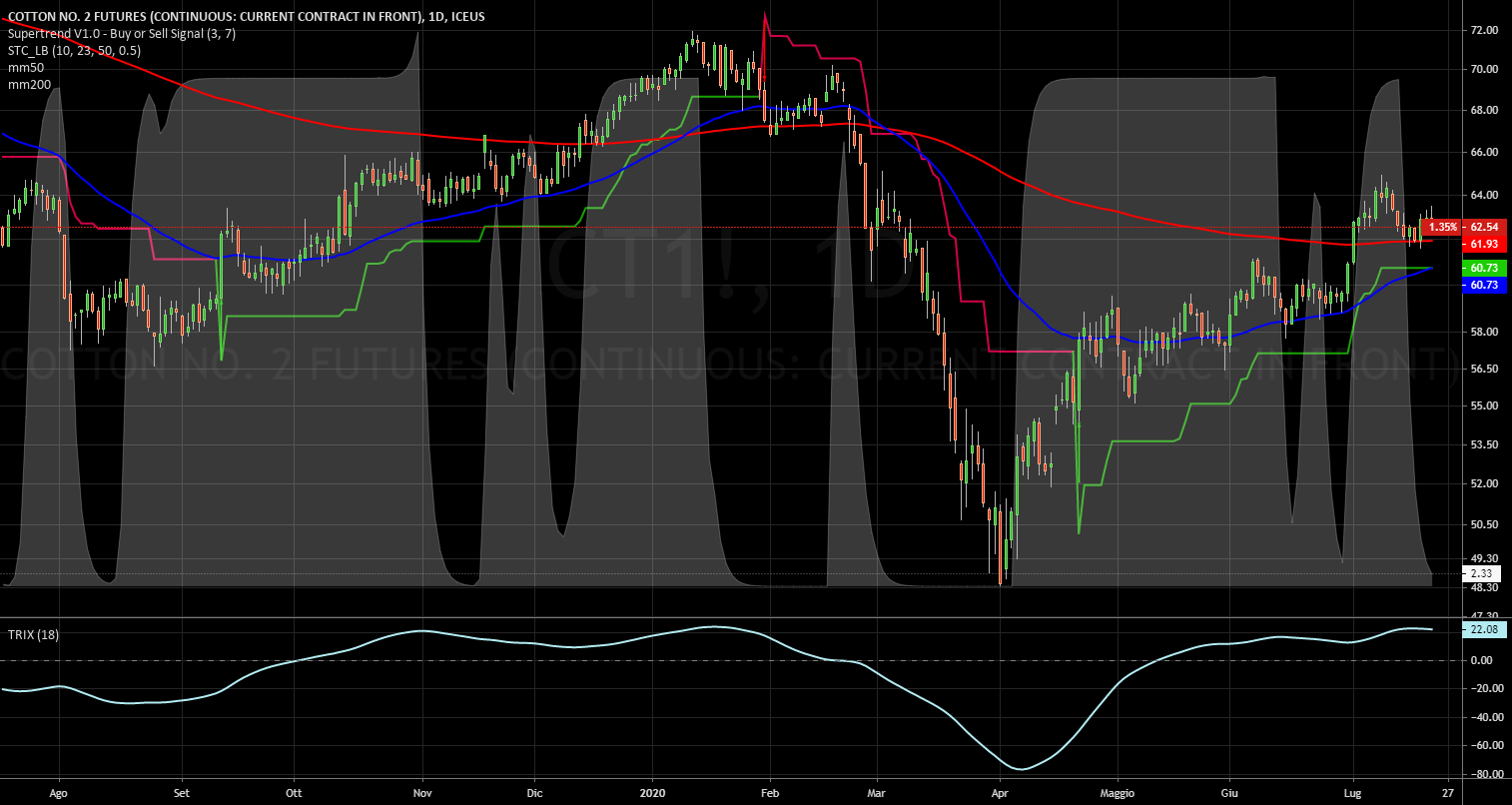The height and width of the screenshot is (805, 1512).
Task: Click the Mar month on time axis
Action: [x=877, y=794]
